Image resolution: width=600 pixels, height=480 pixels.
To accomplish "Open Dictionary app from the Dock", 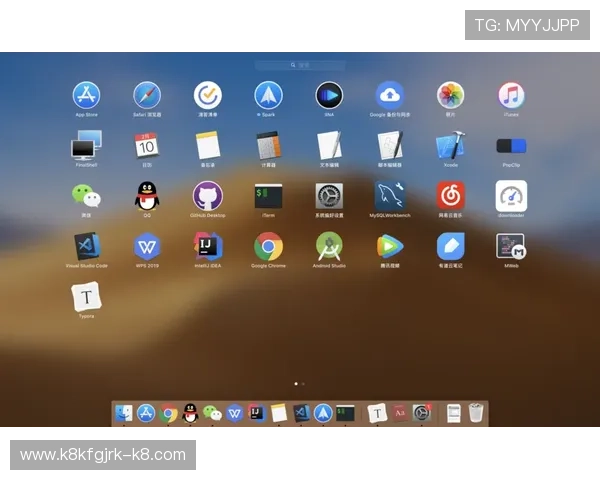I will [399, 413].
